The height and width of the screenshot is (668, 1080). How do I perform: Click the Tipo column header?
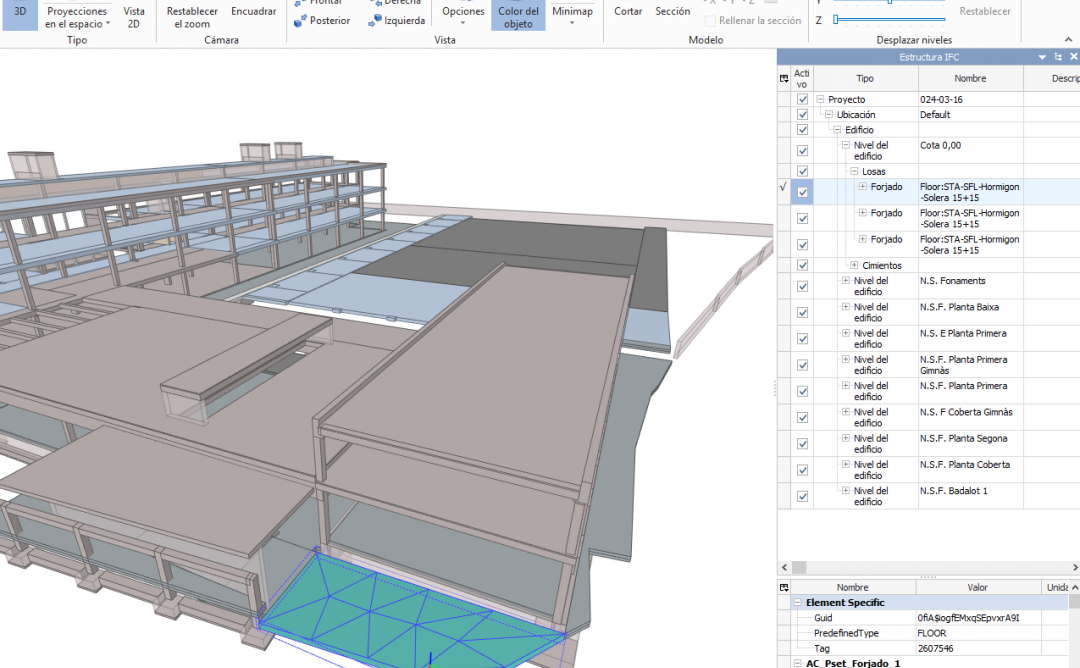(x=866, y=79)
